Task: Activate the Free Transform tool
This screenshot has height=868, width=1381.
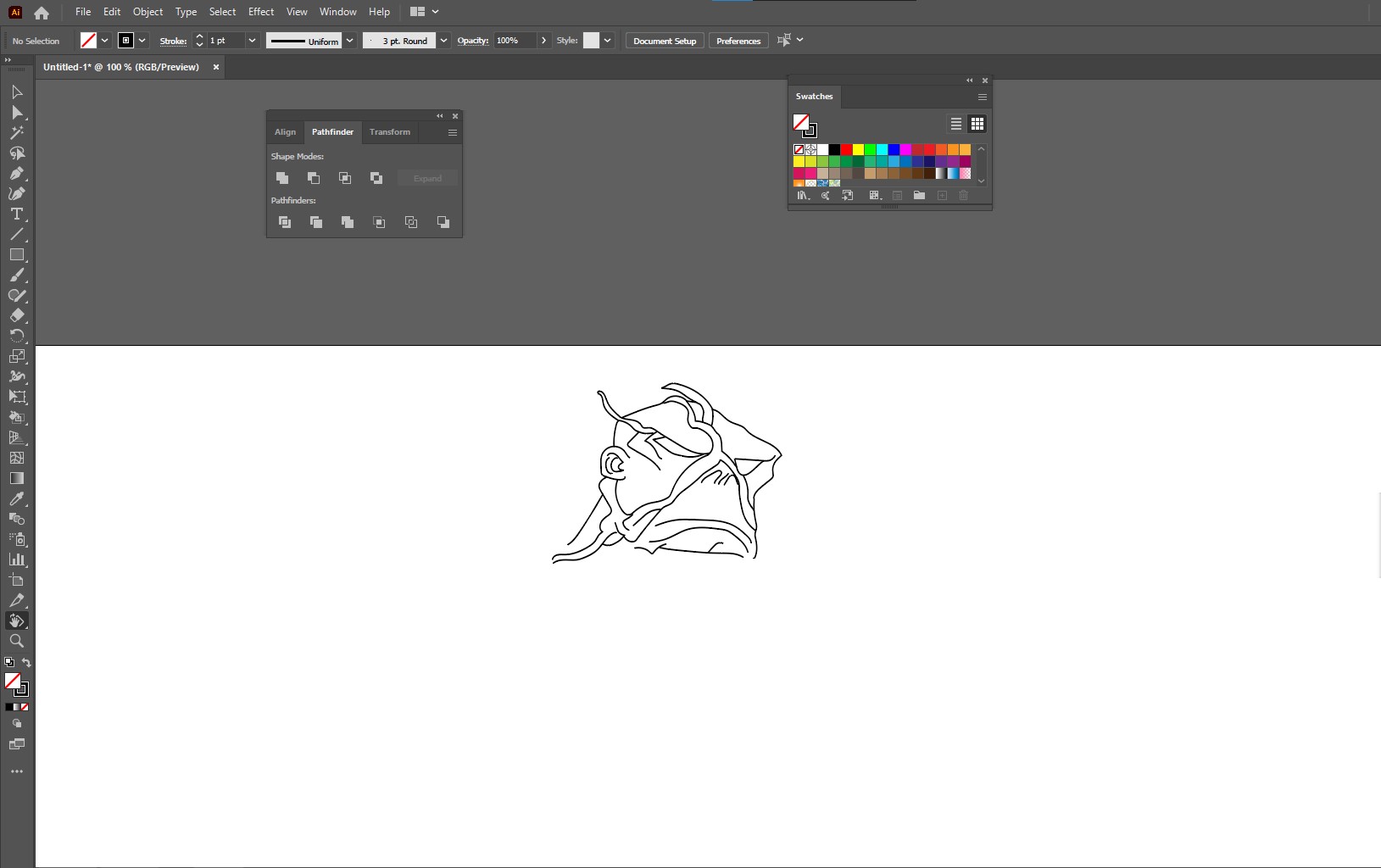Action: pyautogui.click(x=17, y=397)
